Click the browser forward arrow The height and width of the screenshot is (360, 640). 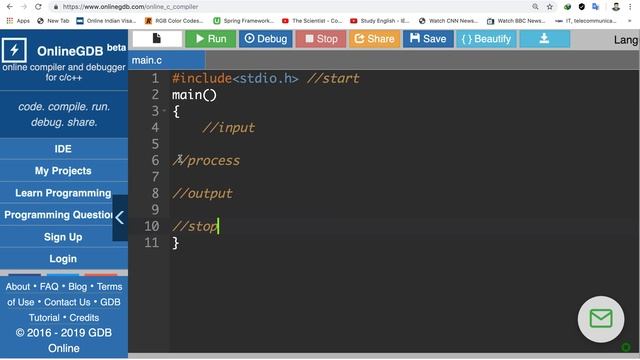(x=24, y=7)
